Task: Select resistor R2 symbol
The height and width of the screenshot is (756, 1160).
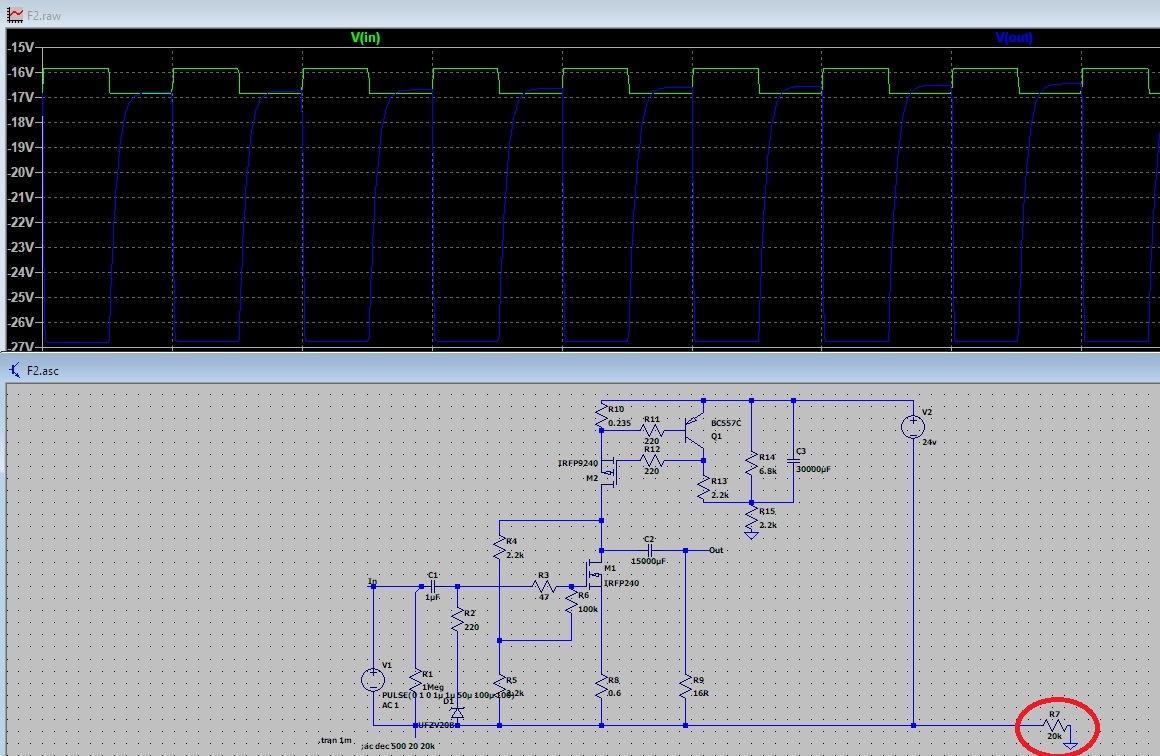Action: 457,618
